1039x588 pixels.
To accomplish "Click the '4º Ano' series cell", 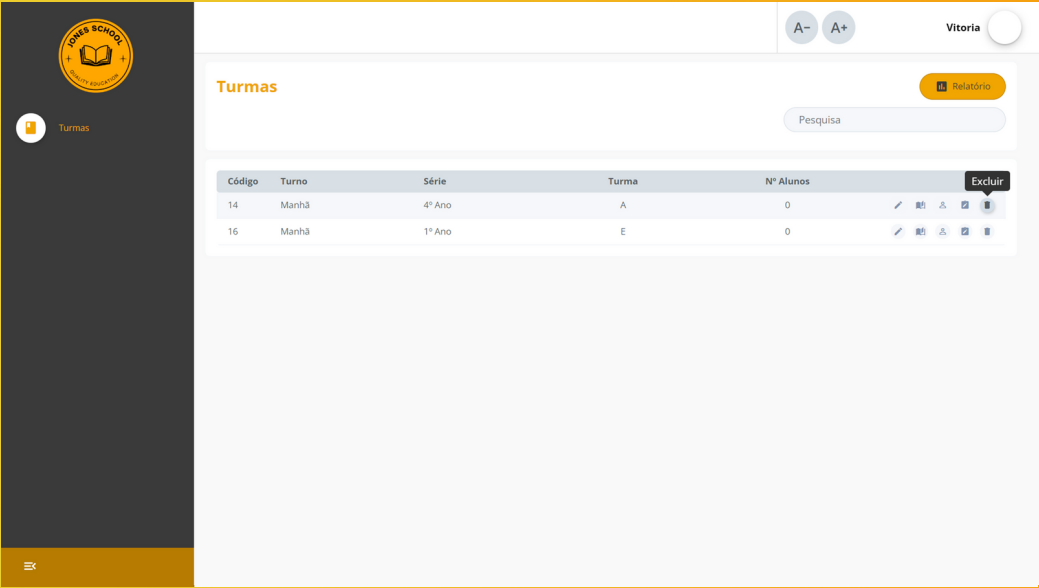I will pos(437,206).
